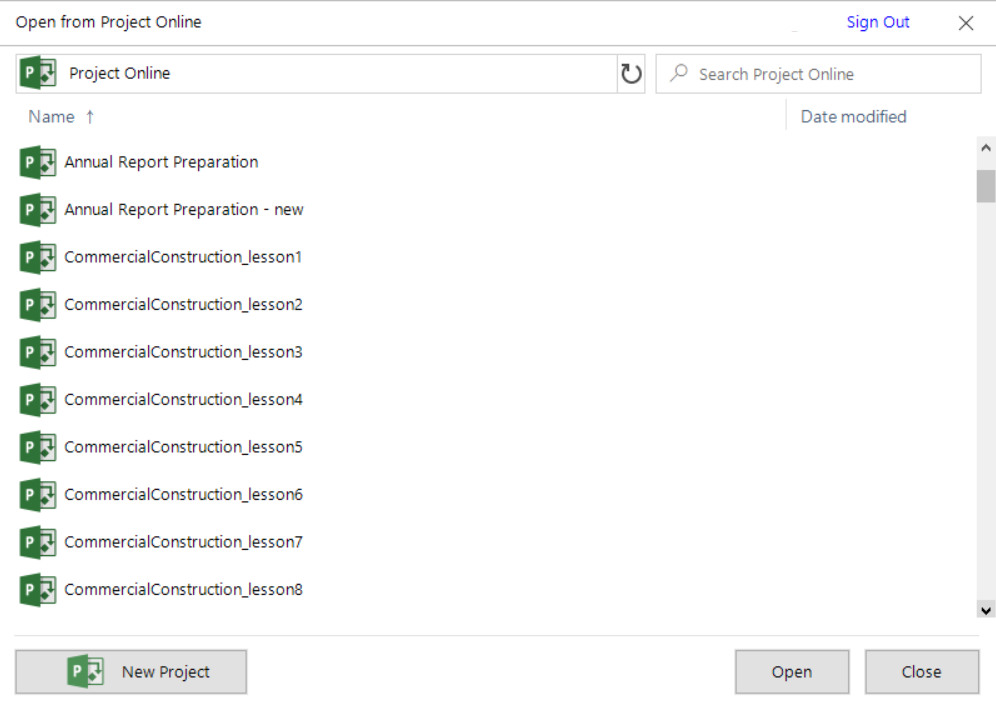Viewport: 996px width, 717px height.
Task: Click the Sign Out link
Action: [x=878, y=22]
